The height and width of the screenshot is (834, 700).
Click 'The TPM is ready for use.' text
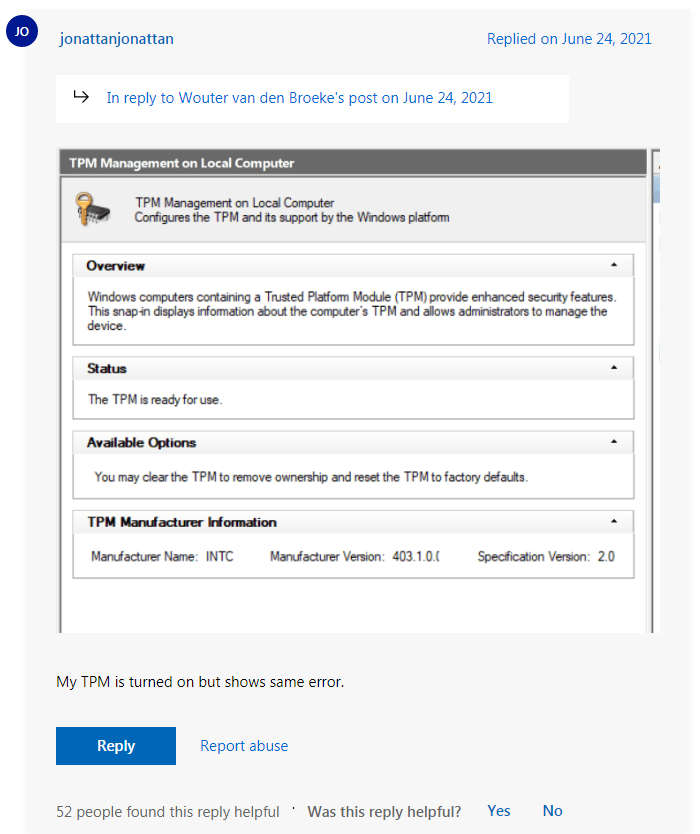click(x=155, y=399)
